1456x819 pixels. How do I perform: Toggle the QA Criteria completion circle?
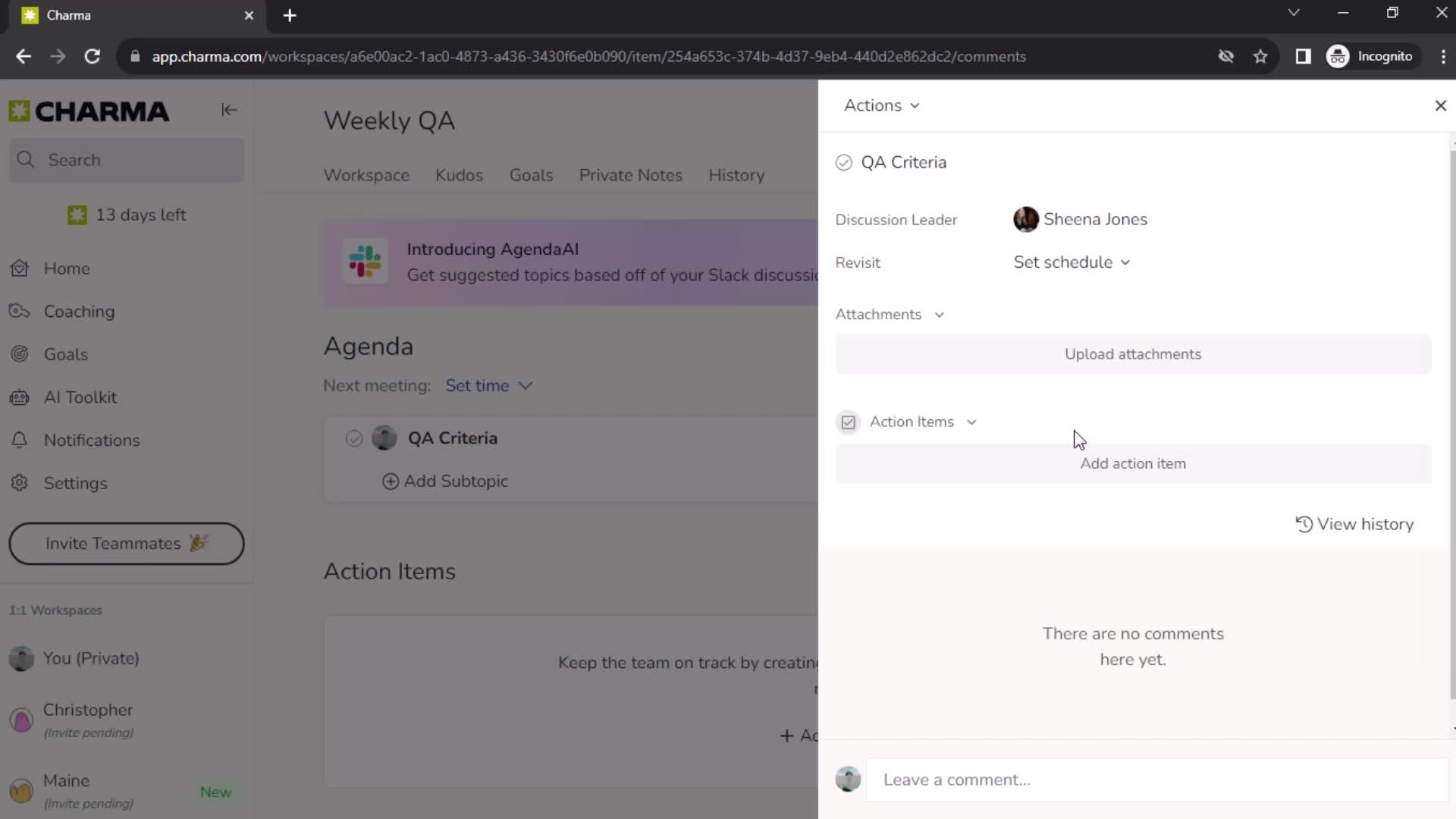pyautogui.click(x=843, y=162)
